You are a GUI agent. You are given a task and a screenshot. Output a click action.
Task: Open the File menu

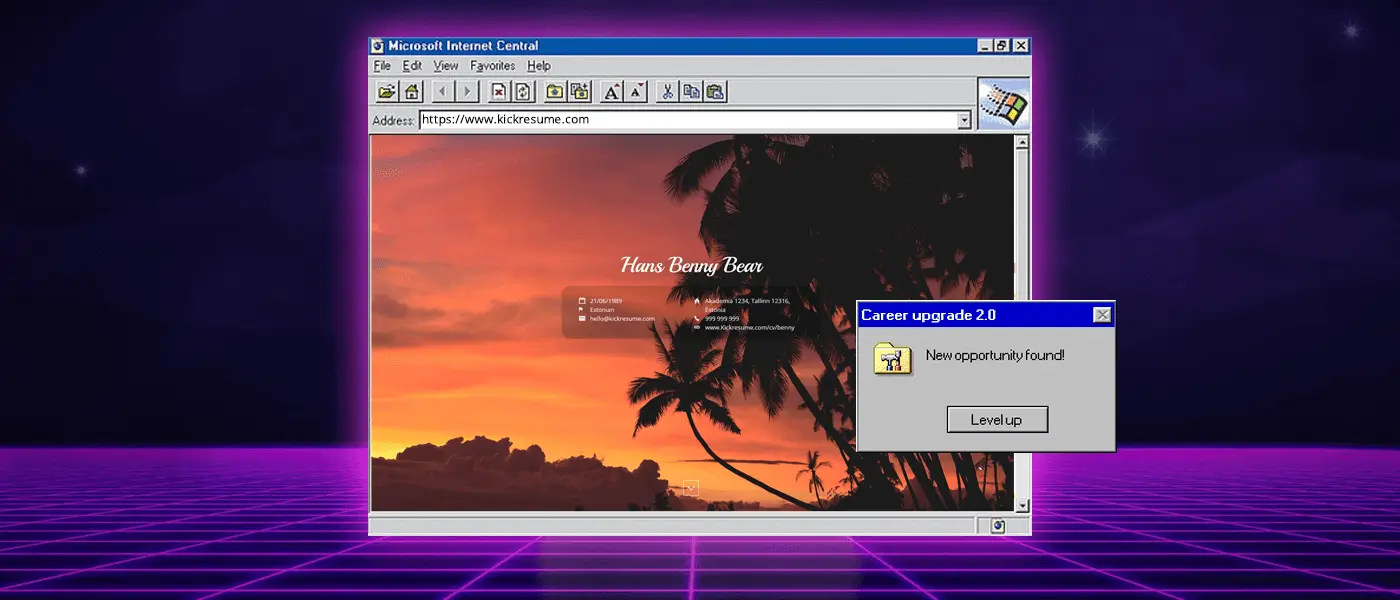pyautogui.click(x=382, y=66)
